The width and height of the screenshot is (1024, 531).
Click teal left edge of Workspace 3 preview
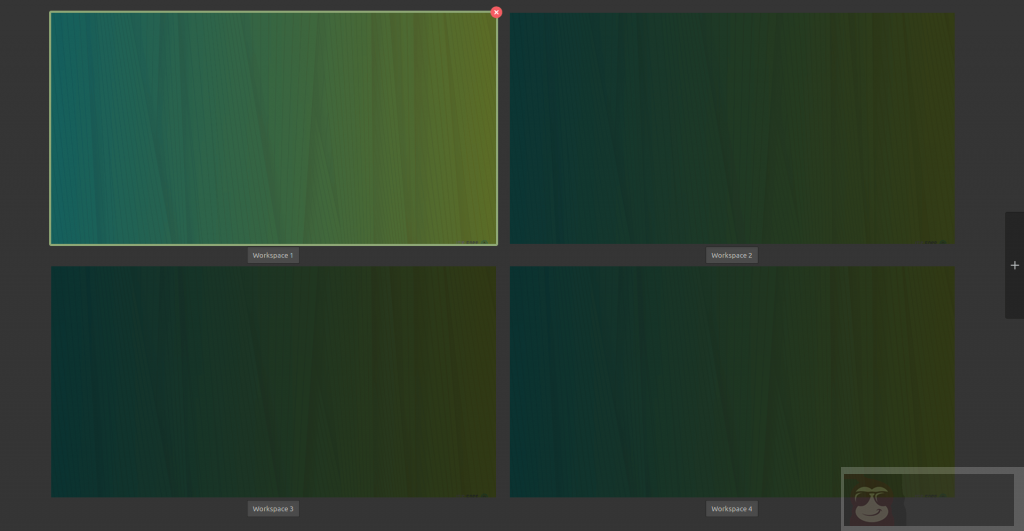click(58, 381)
